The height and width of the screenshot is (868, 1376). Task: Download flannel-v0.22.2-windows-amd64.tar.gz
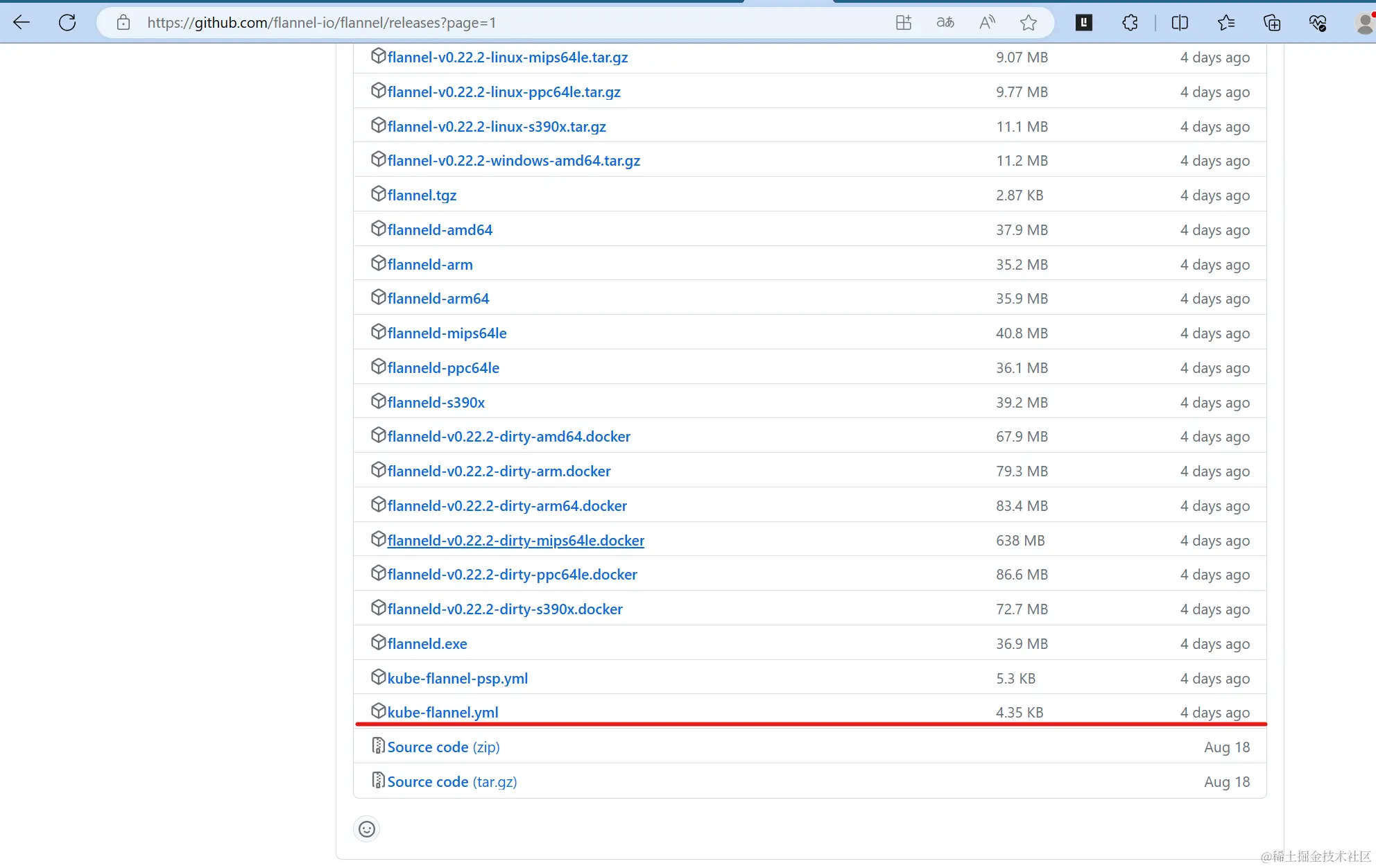pyautogui.click(x=513, y=161)
